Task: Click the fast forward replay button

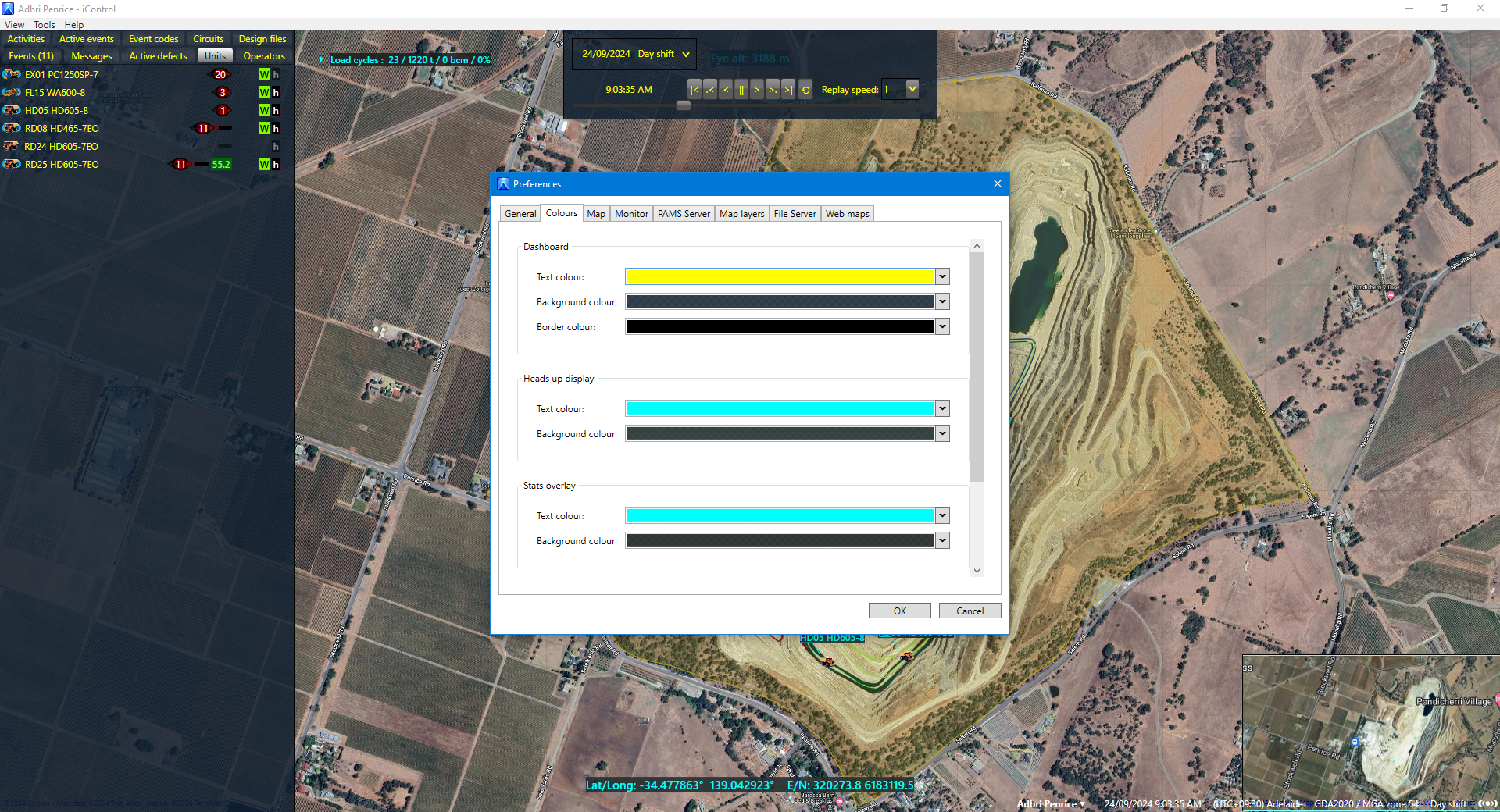Action: tap(772, 90)
